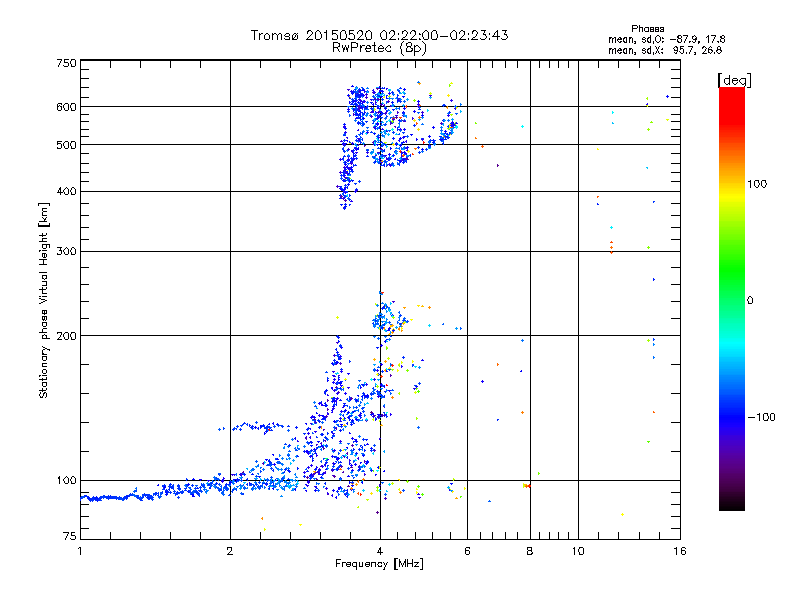Click the y-axis tick label "200"
This screenshot has height=600, width=800.
(66, 336)
